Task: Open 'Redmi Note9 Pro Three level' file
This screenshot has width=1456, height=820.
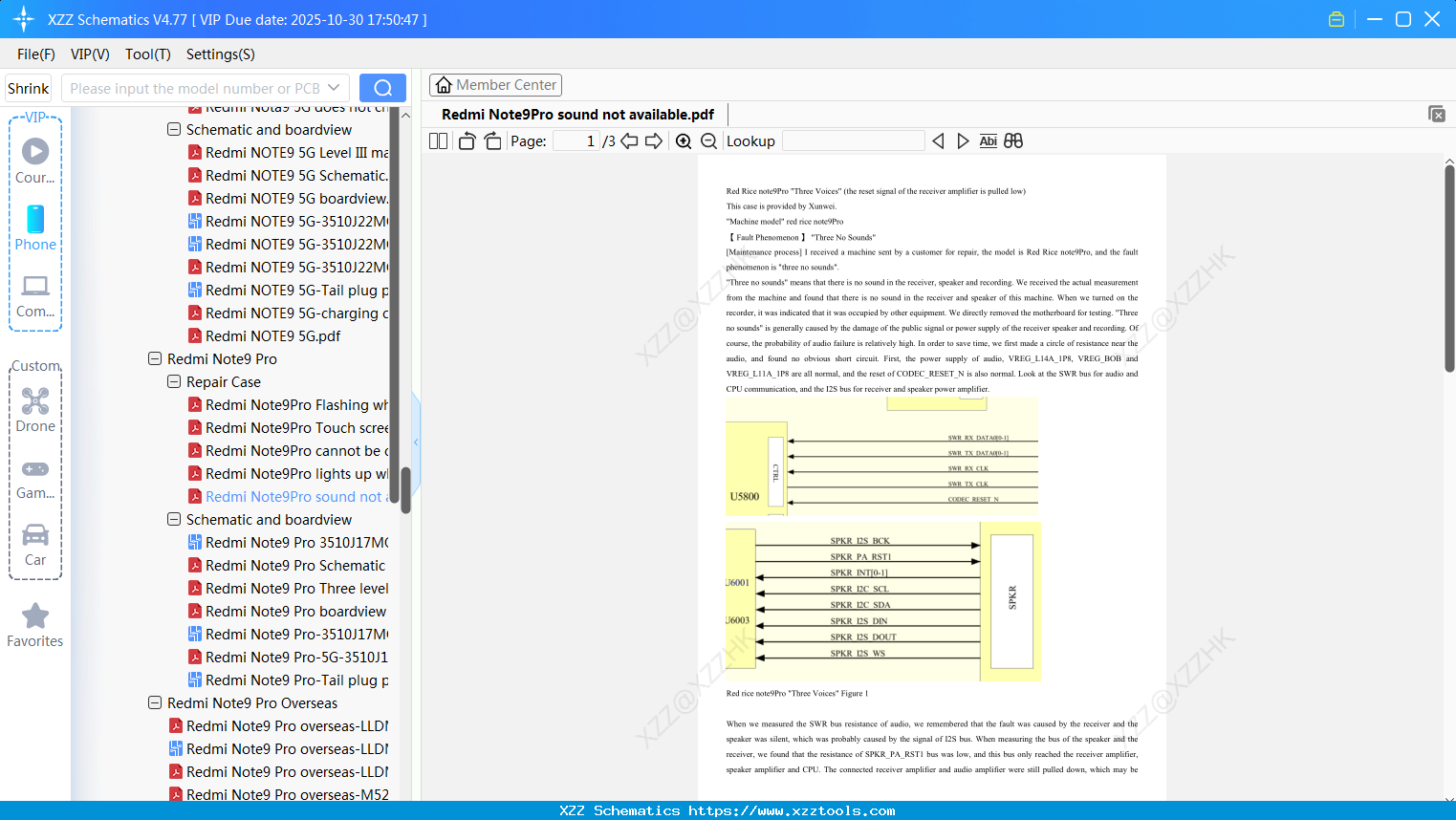Action: pos(288,589)
